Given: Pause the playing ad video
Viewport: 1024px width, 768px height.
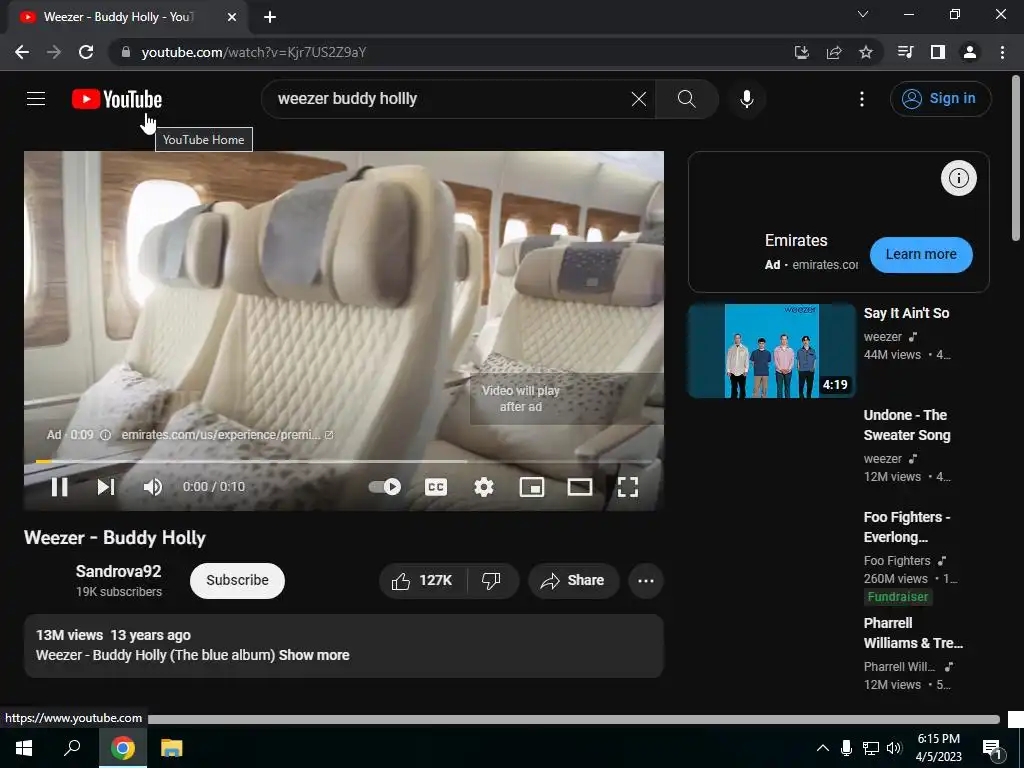Looking at the screenshot, I should 59,487.
